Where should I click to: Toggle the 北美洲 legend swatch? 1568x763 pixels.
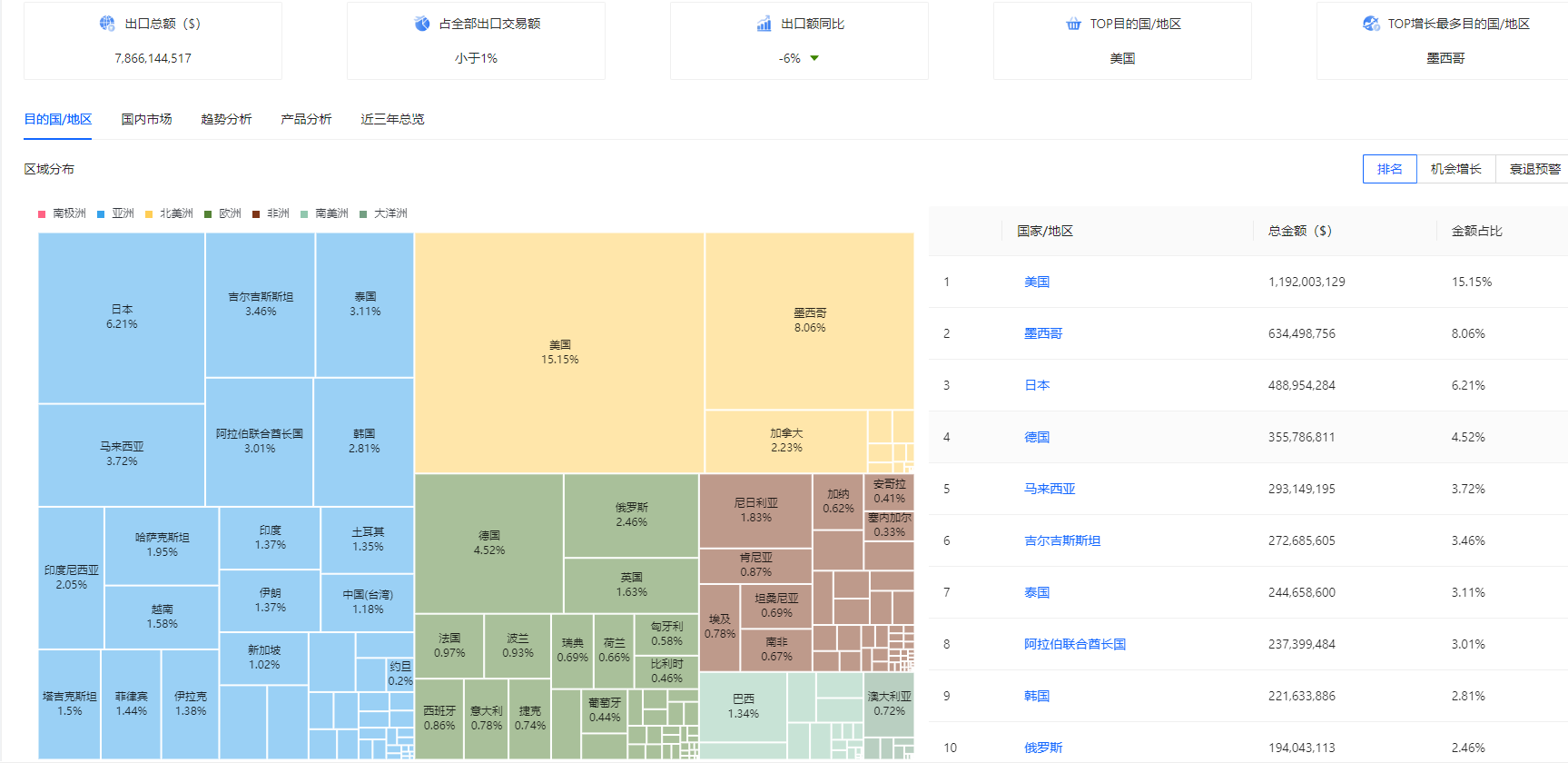pos(149,214)
